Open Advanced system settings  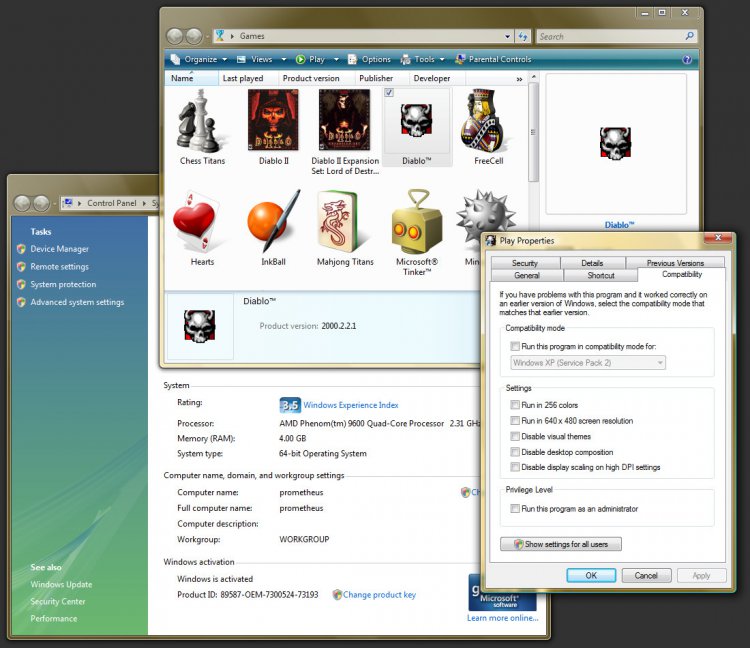77,302
